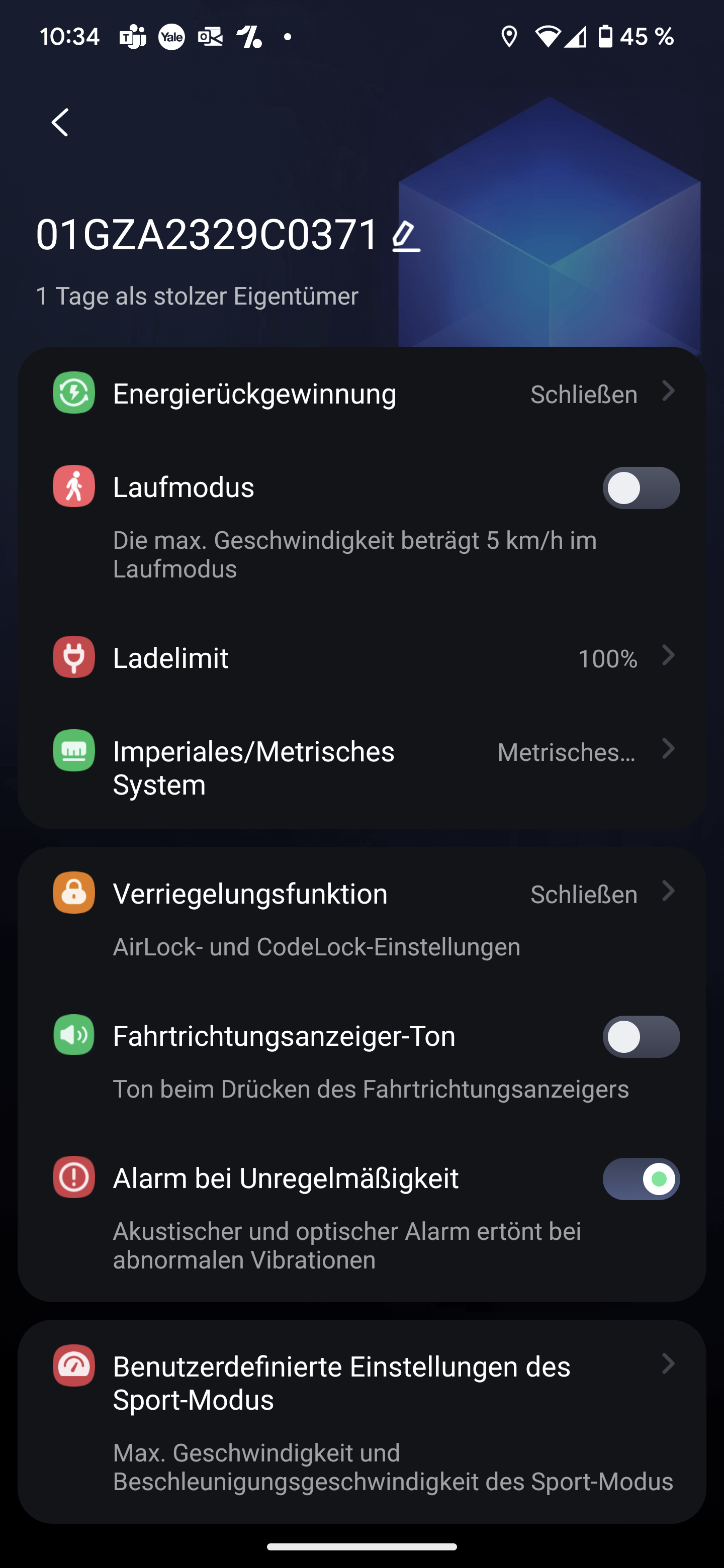
Task: Turn on the Fahrtrichtungsanzeiger-Ton switch
Action: pyautogui.click(x=641, y=1037)
